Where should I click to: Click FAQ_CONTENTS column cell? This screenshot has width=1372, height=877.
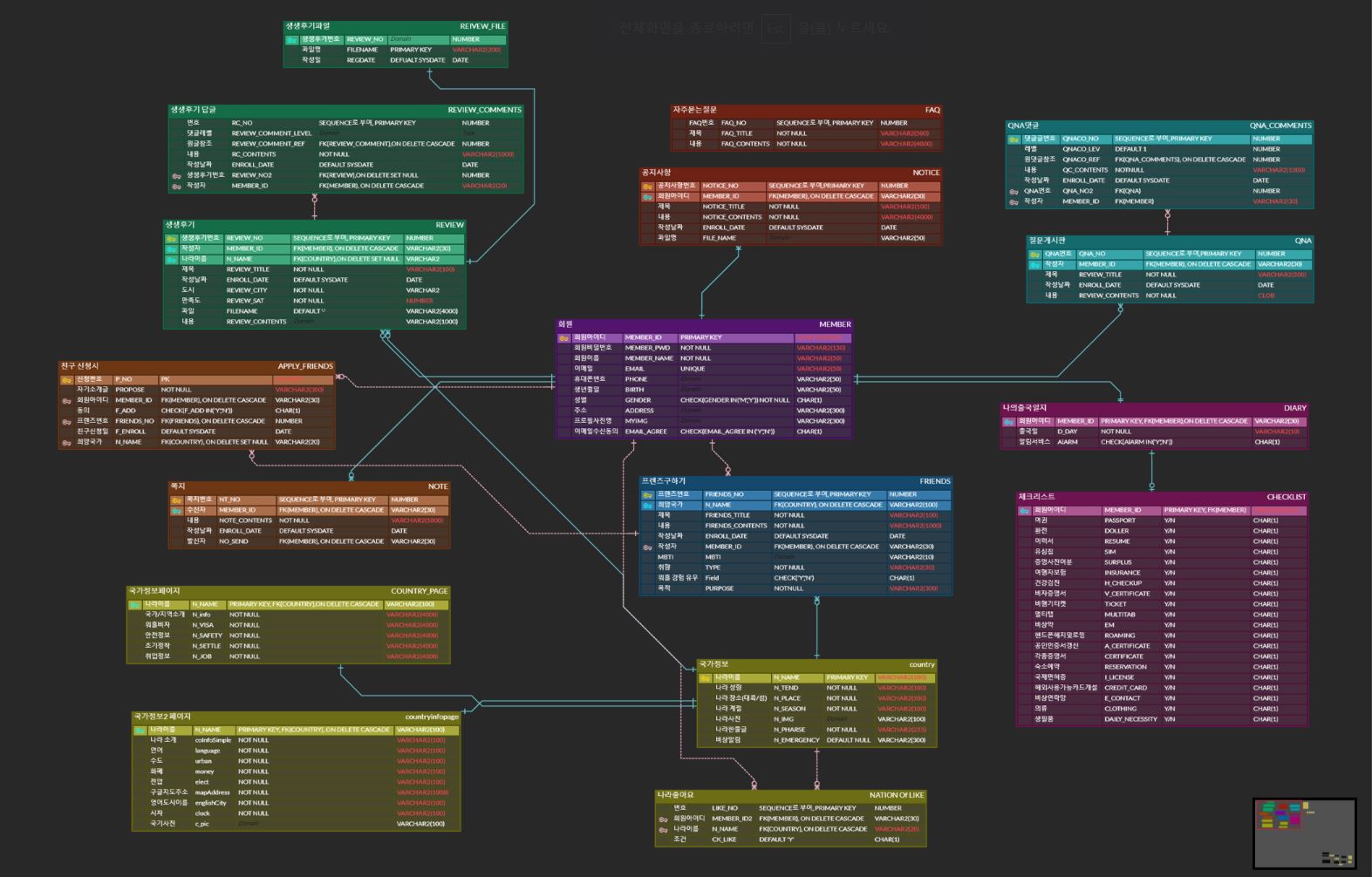[745, 144]
